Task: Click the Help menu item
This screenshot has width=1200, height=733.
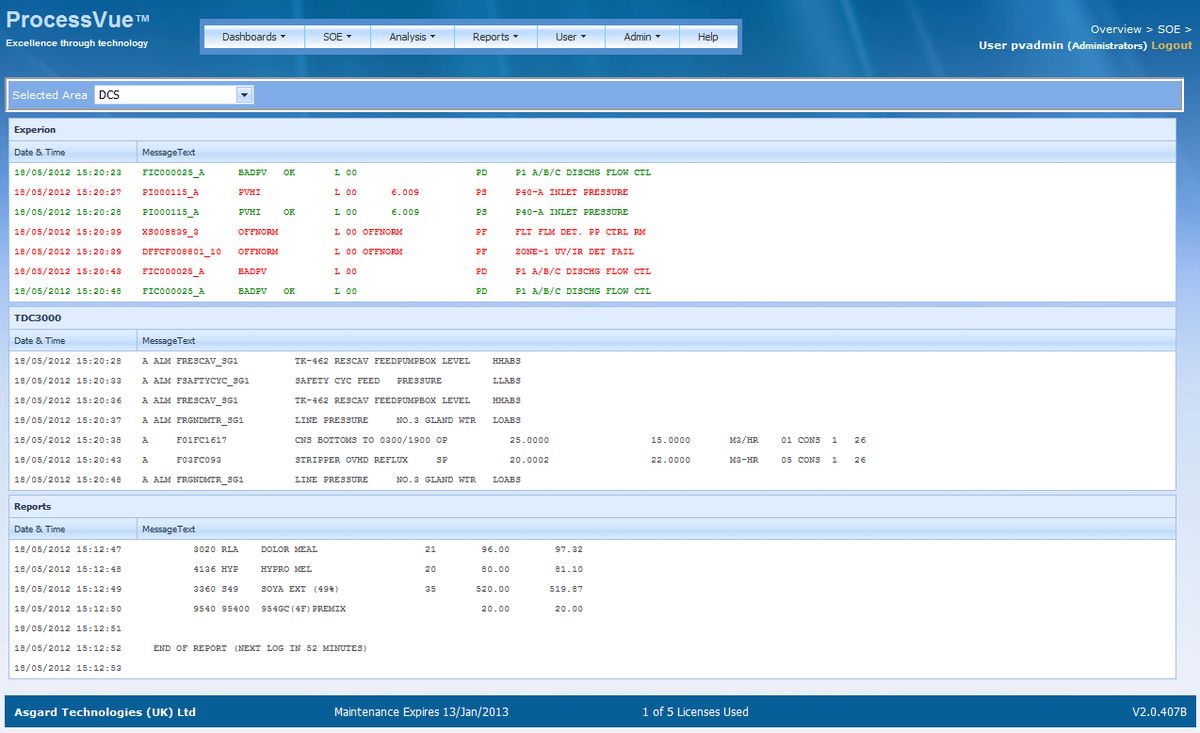Action: [708, 36]
